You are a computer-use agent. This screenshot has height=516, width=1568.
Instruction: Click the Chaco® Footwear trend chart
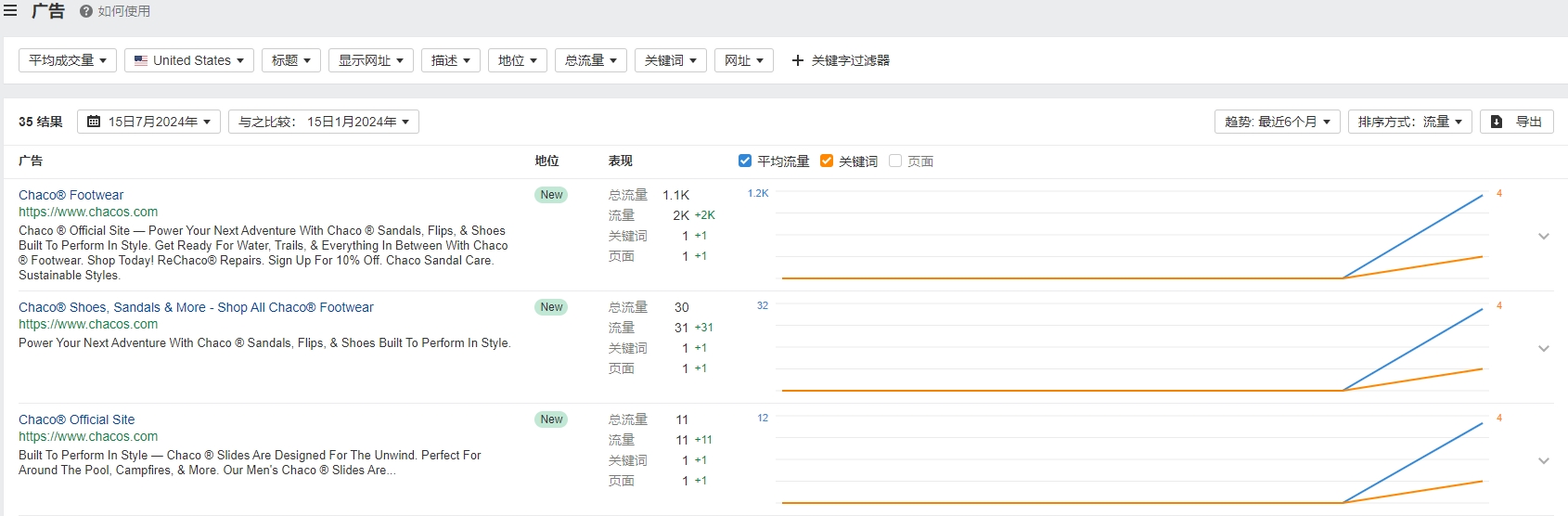coord(1132,236)
